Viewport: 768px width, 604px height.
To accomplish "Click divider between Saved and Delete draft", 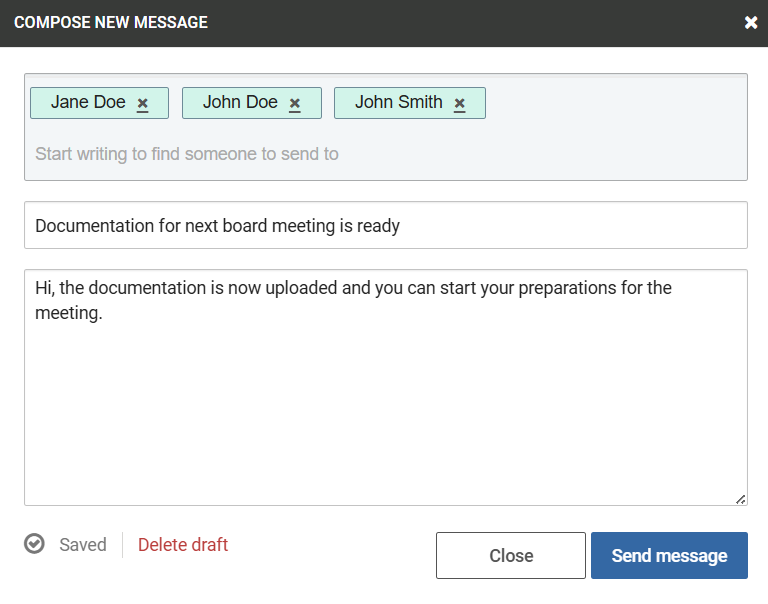I will (x=122, y=545).
